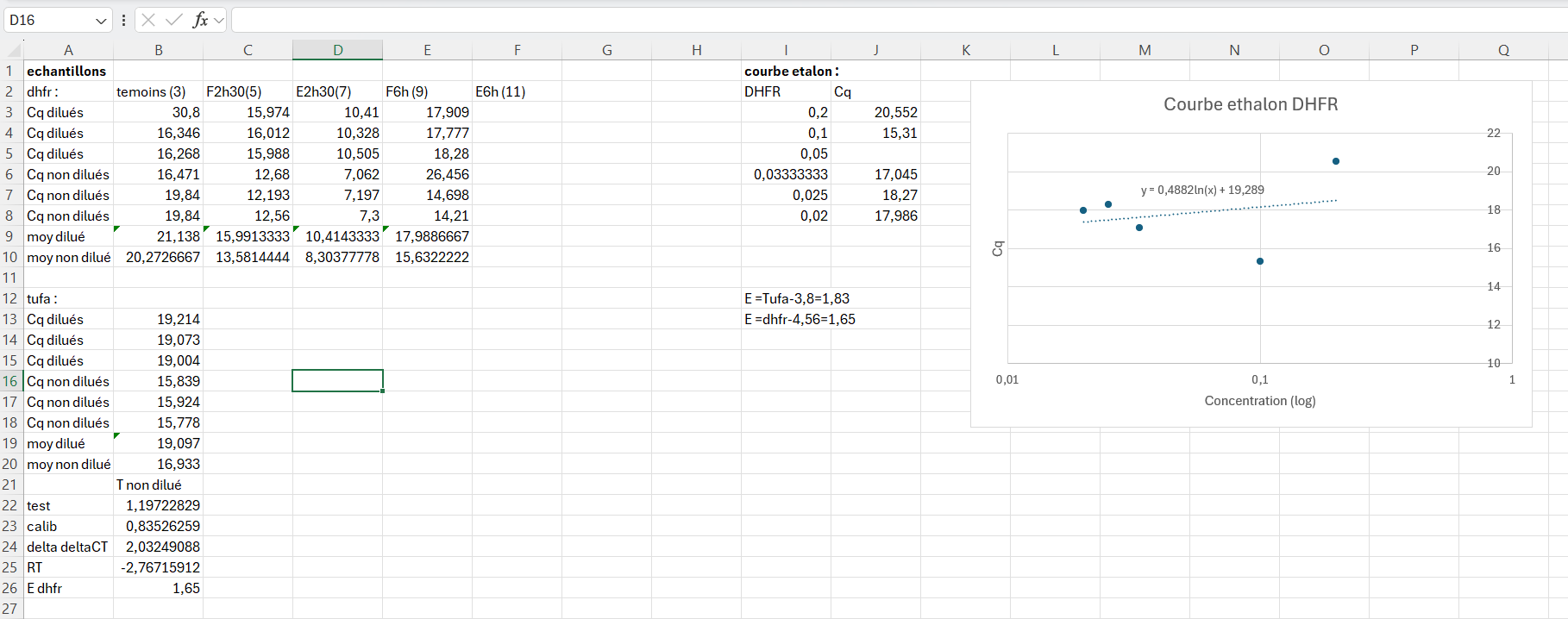Select column D header
The height and width of the screenshot is (619, 1568).
(x=337, y=50)
